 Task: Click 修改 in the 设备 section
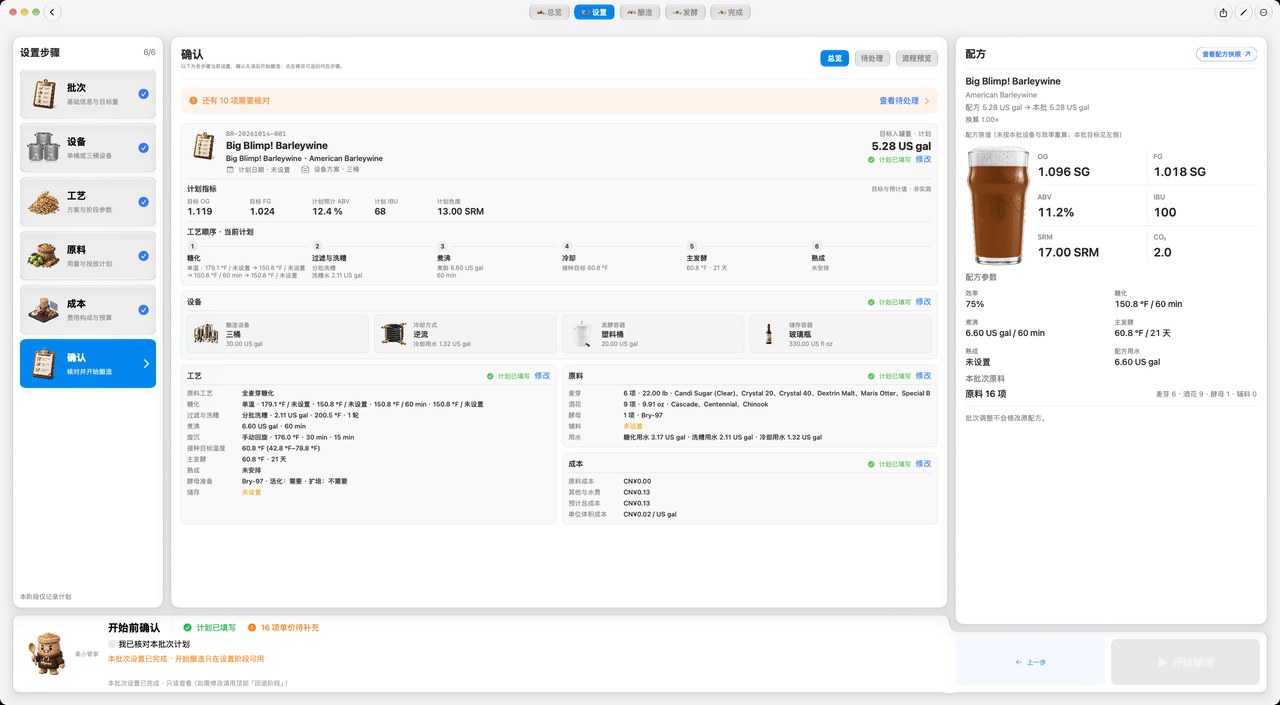(923, 301)
